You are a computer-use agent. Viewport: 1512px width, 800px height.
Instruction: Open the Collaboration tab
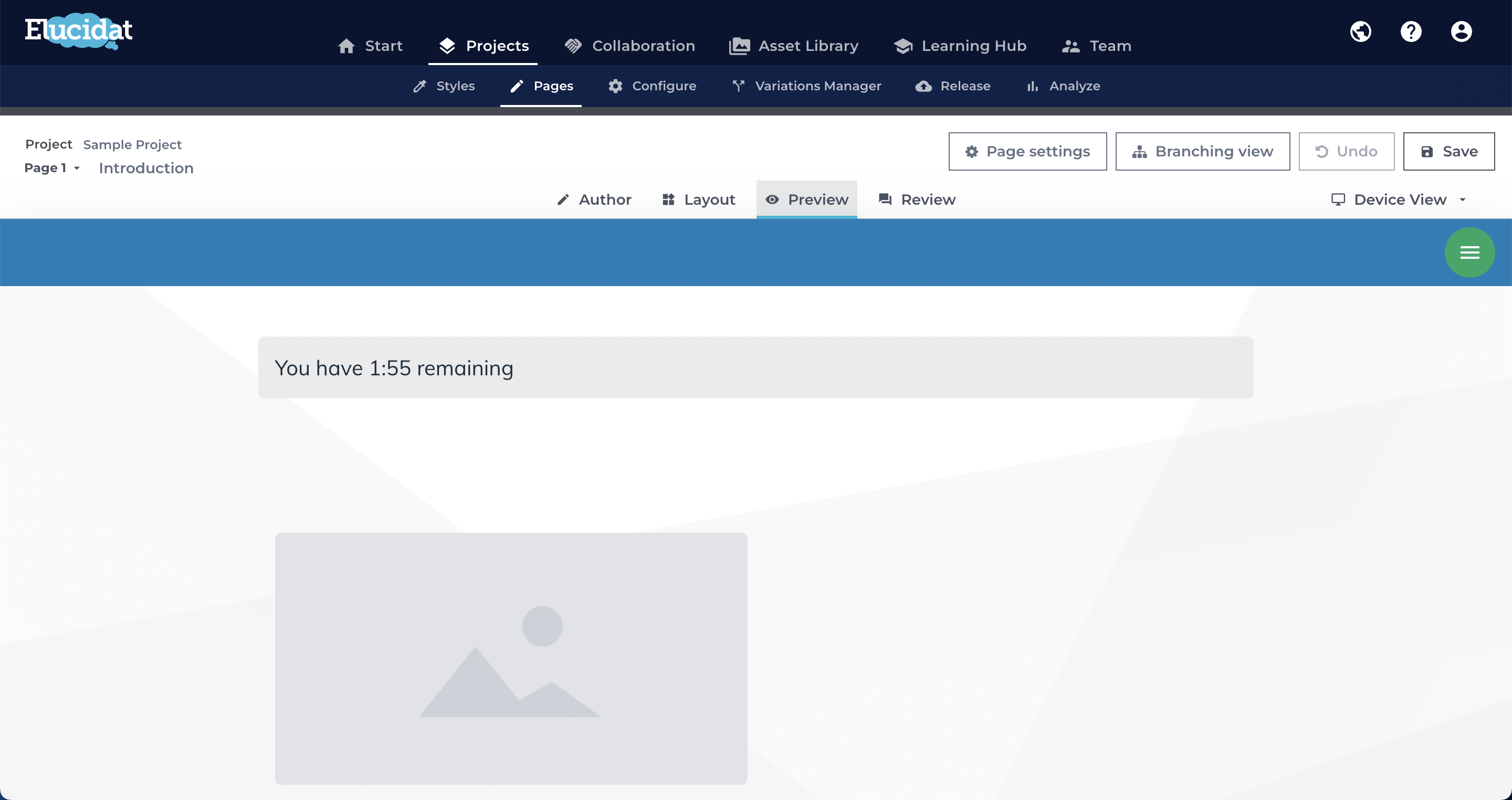pyautogui.click(x=630, y=46)
